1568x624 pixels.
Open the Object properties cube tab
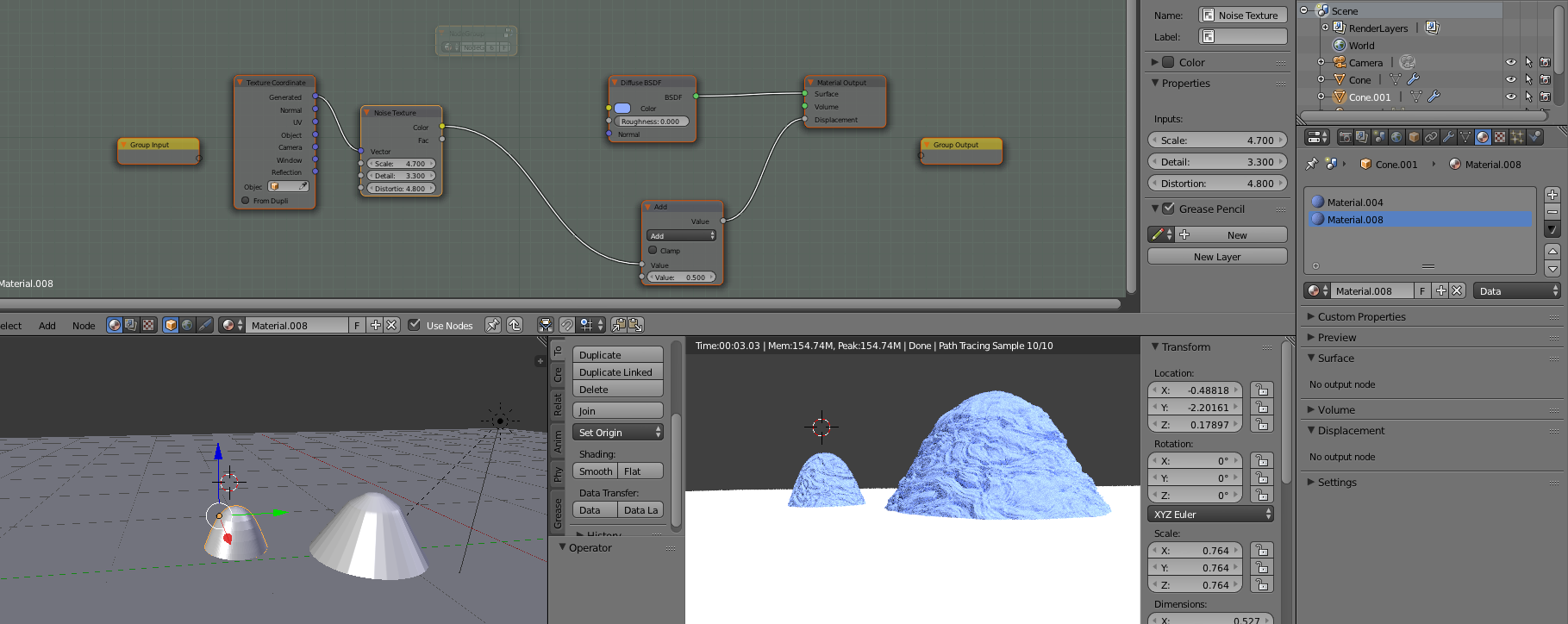click(1414, 137)
